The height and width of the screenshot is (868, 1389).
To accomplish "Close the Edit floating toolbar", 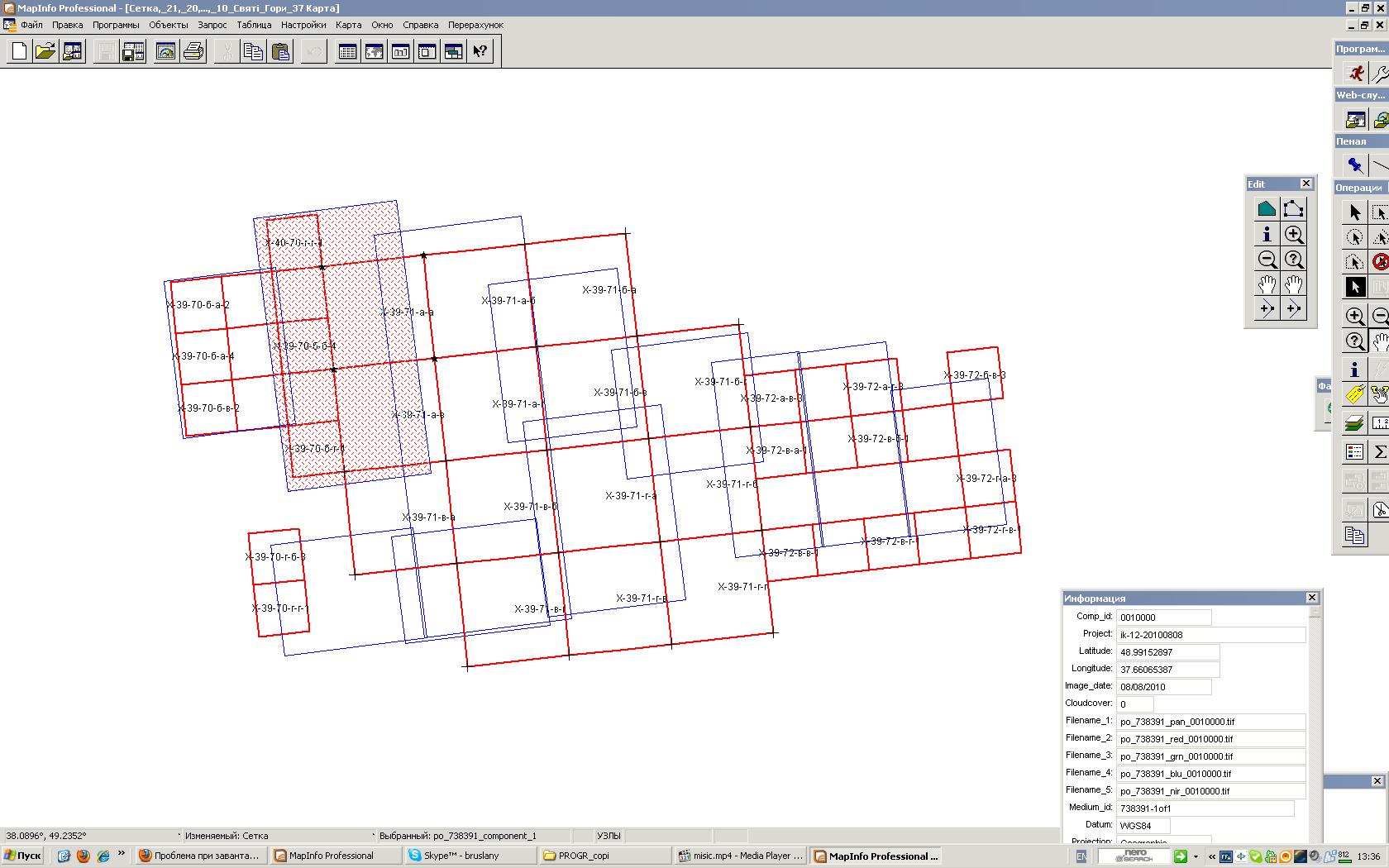I will coord(1306,184).
